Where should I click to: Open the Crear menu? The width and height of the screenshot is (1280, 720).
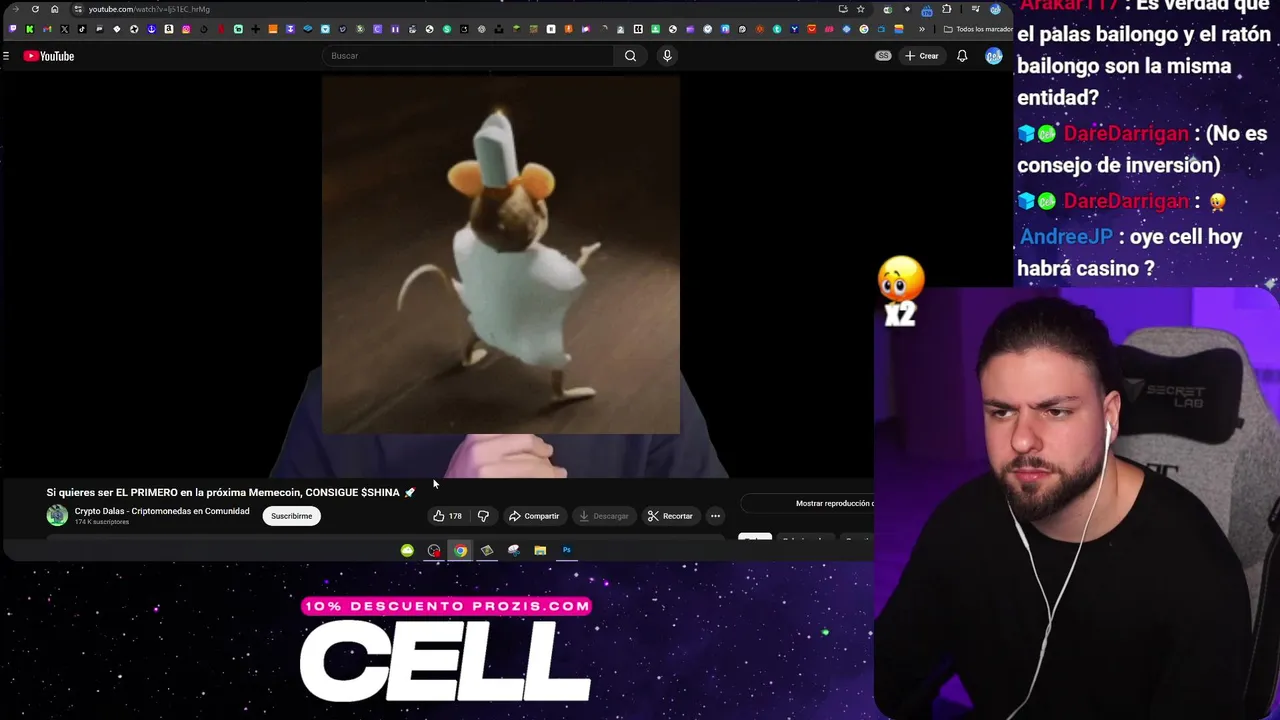pos(922,56)
